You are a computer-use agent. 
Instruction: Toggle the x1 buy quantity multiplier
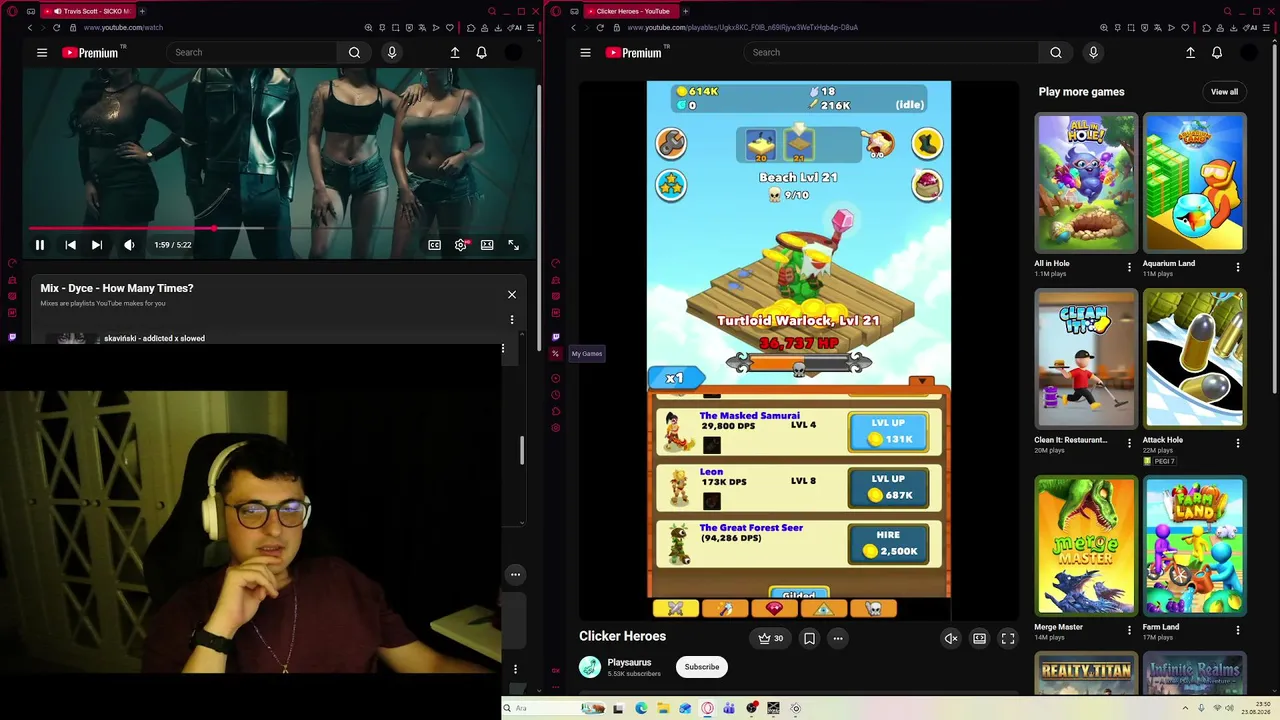coord(675,378)
